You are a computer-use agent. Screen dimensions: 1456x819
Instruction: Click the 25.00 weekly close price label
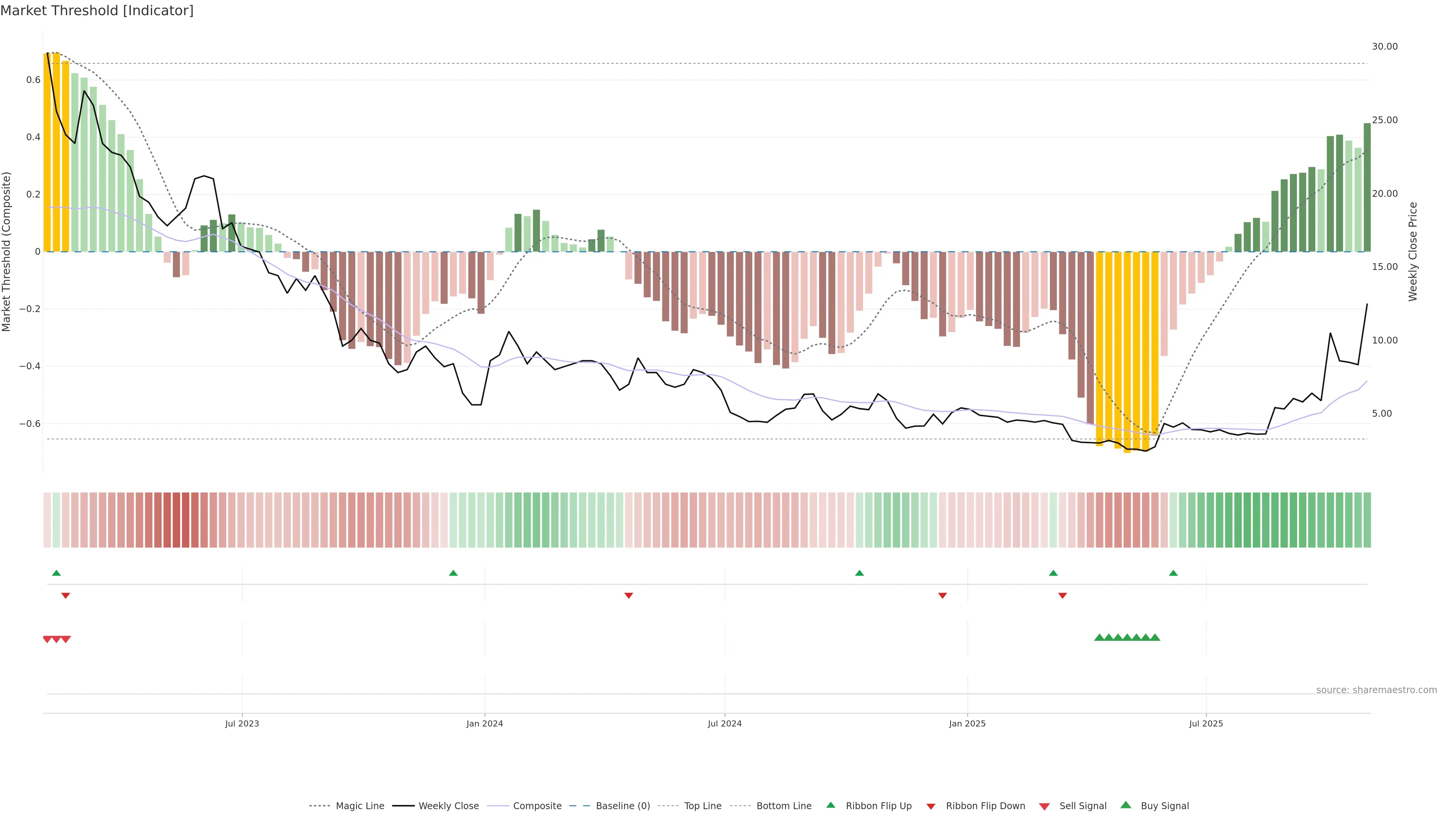pos(1384,120)
